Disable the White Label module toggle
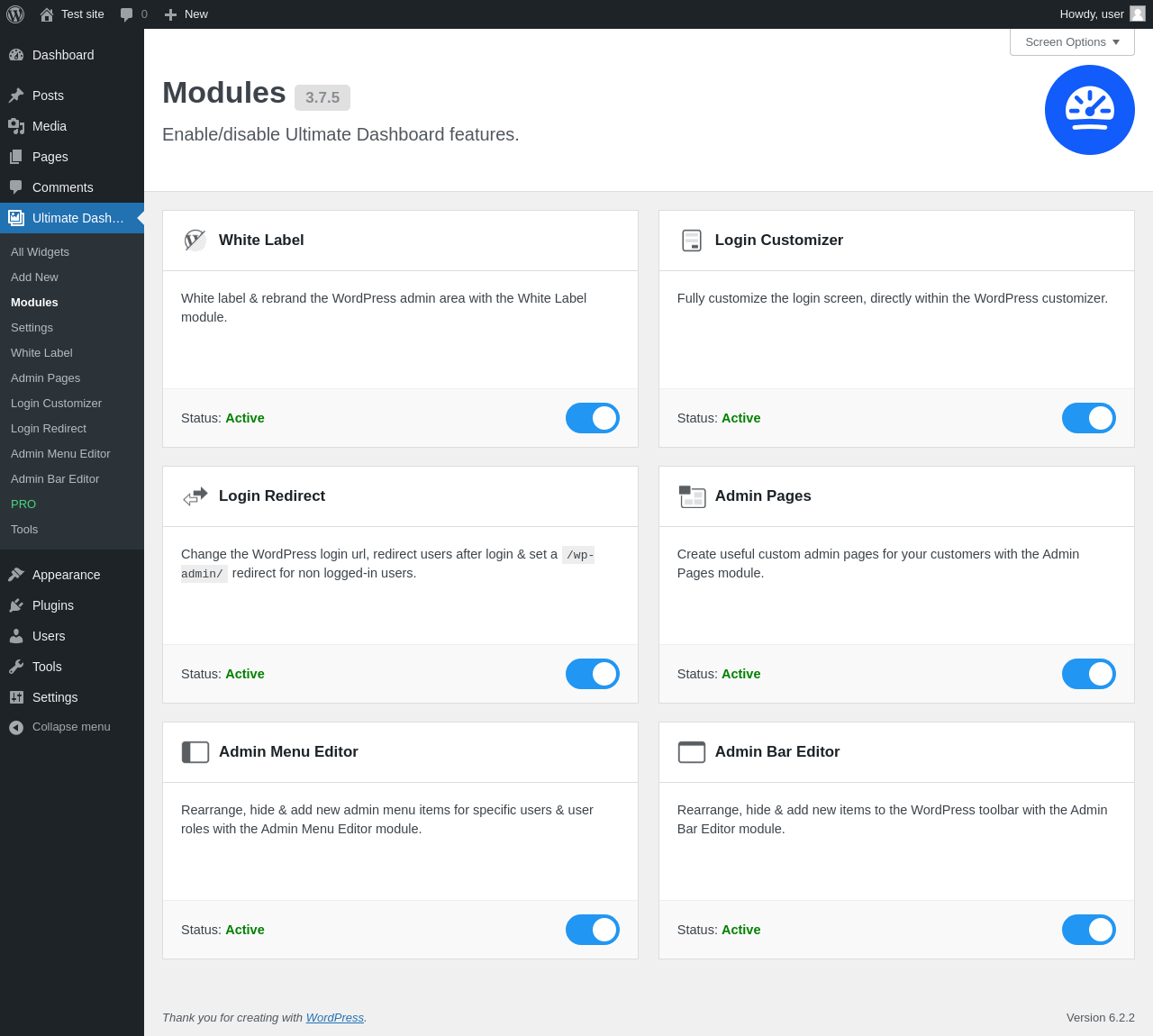 coord(593,418)
